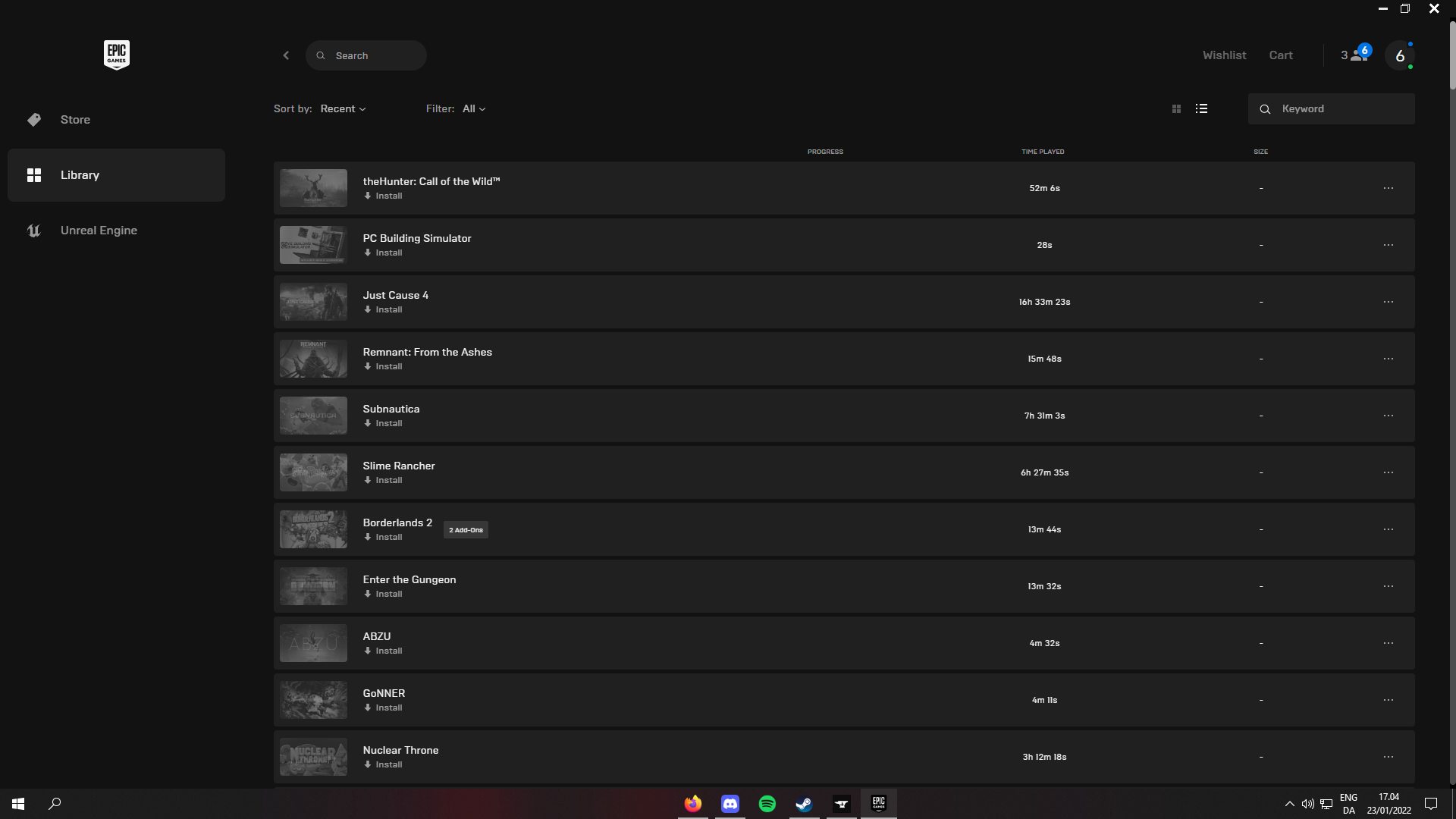Expand the Sort by Recent dropdown
Screen dimensions: 1456x819
point(343,109)
